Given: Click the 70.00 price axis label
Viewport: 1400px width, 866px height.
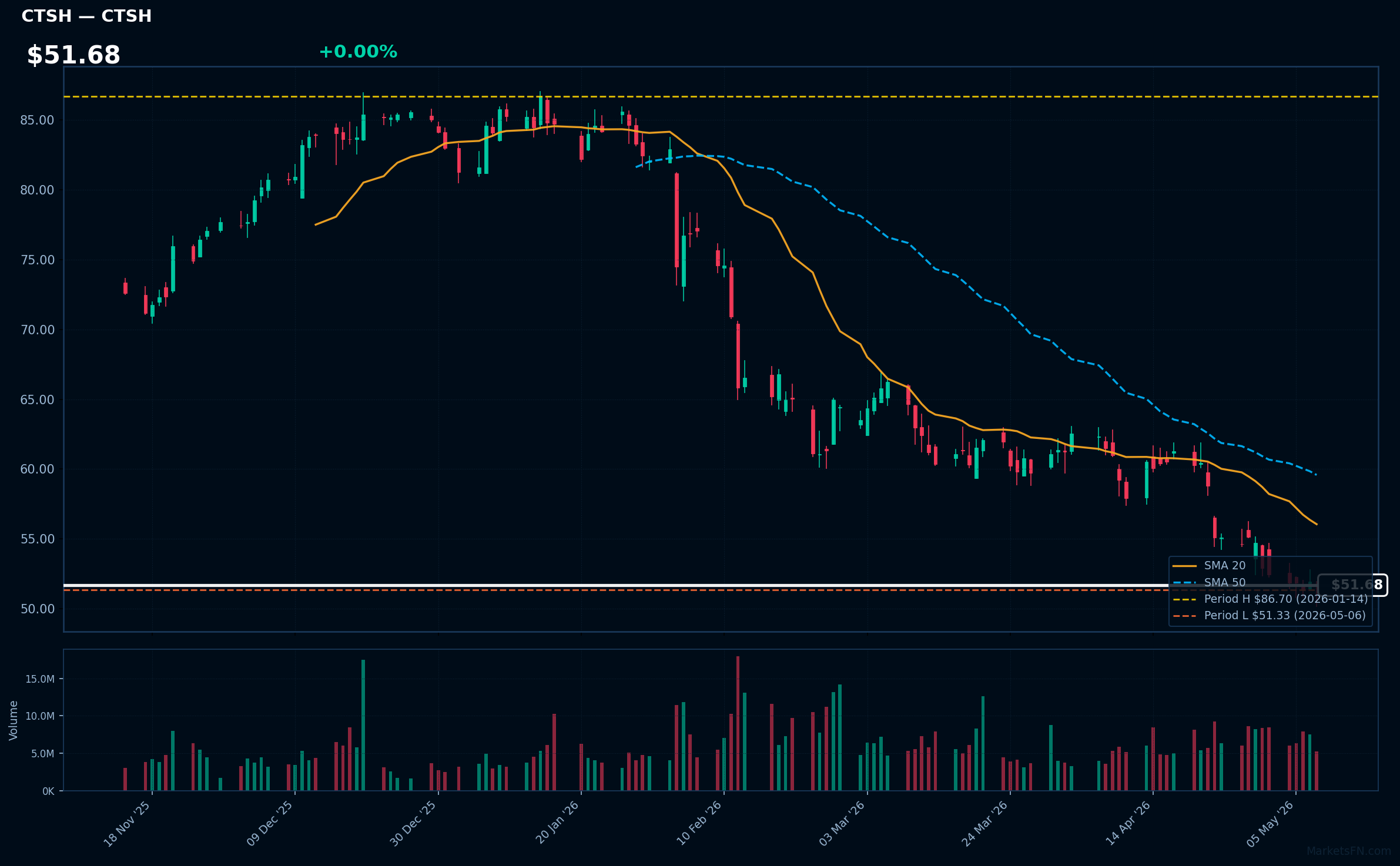Looking at the screenshot, I should click(37, 330).
